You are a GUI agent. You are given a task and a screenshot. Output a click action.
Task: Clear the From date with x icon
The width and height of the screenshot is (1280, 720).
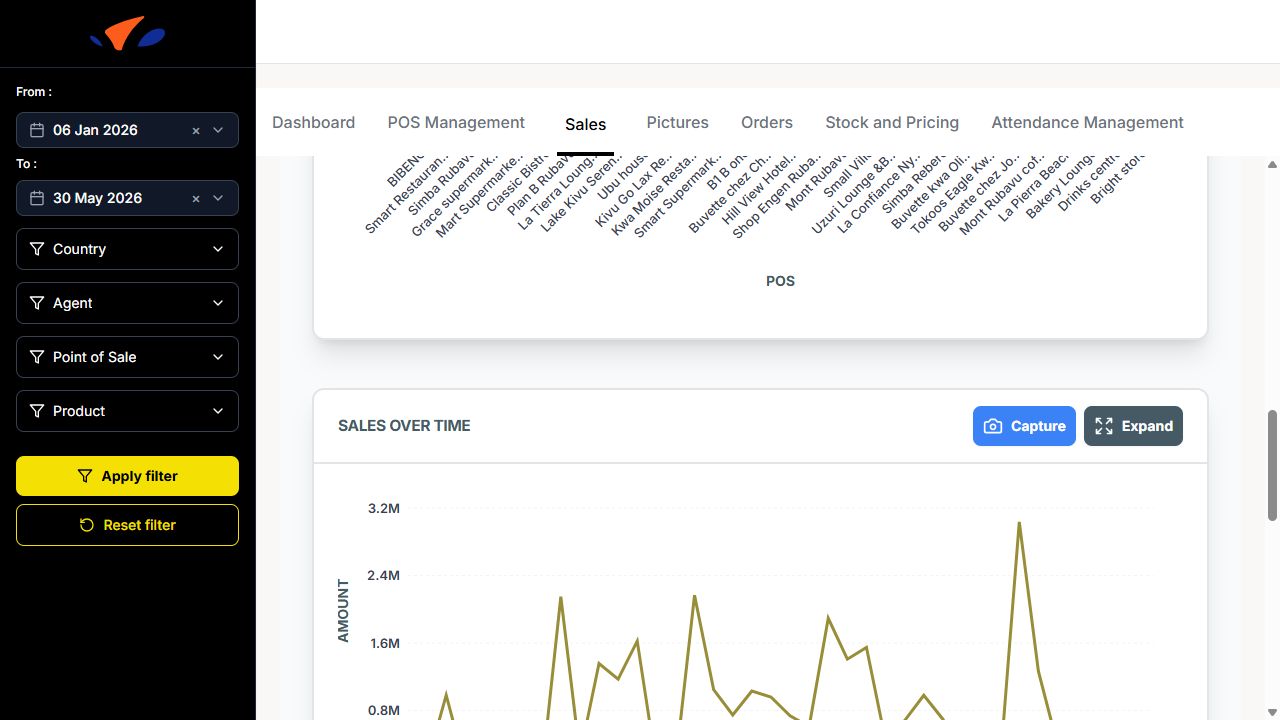click(196, 131)
